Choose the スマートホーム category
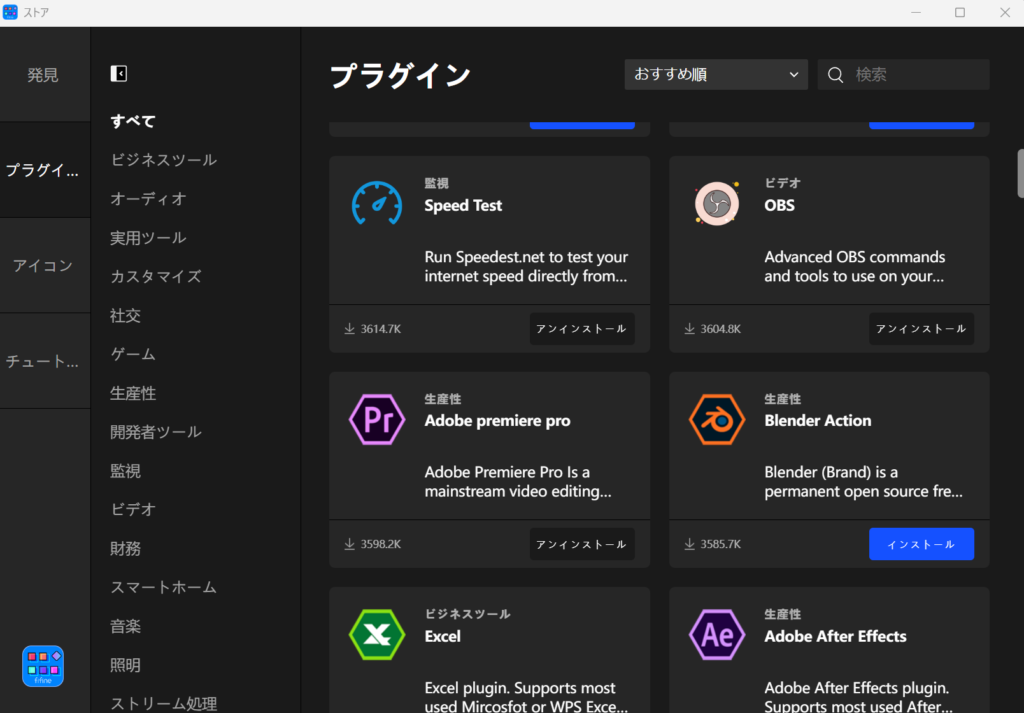The width and height of the screenshot is (1024, 713). (163, 587)
